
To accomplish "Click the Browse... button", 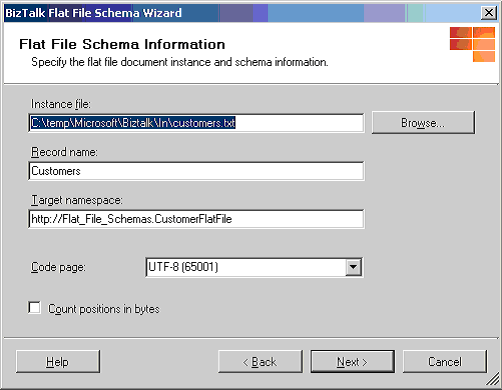I will coord(423,123).
